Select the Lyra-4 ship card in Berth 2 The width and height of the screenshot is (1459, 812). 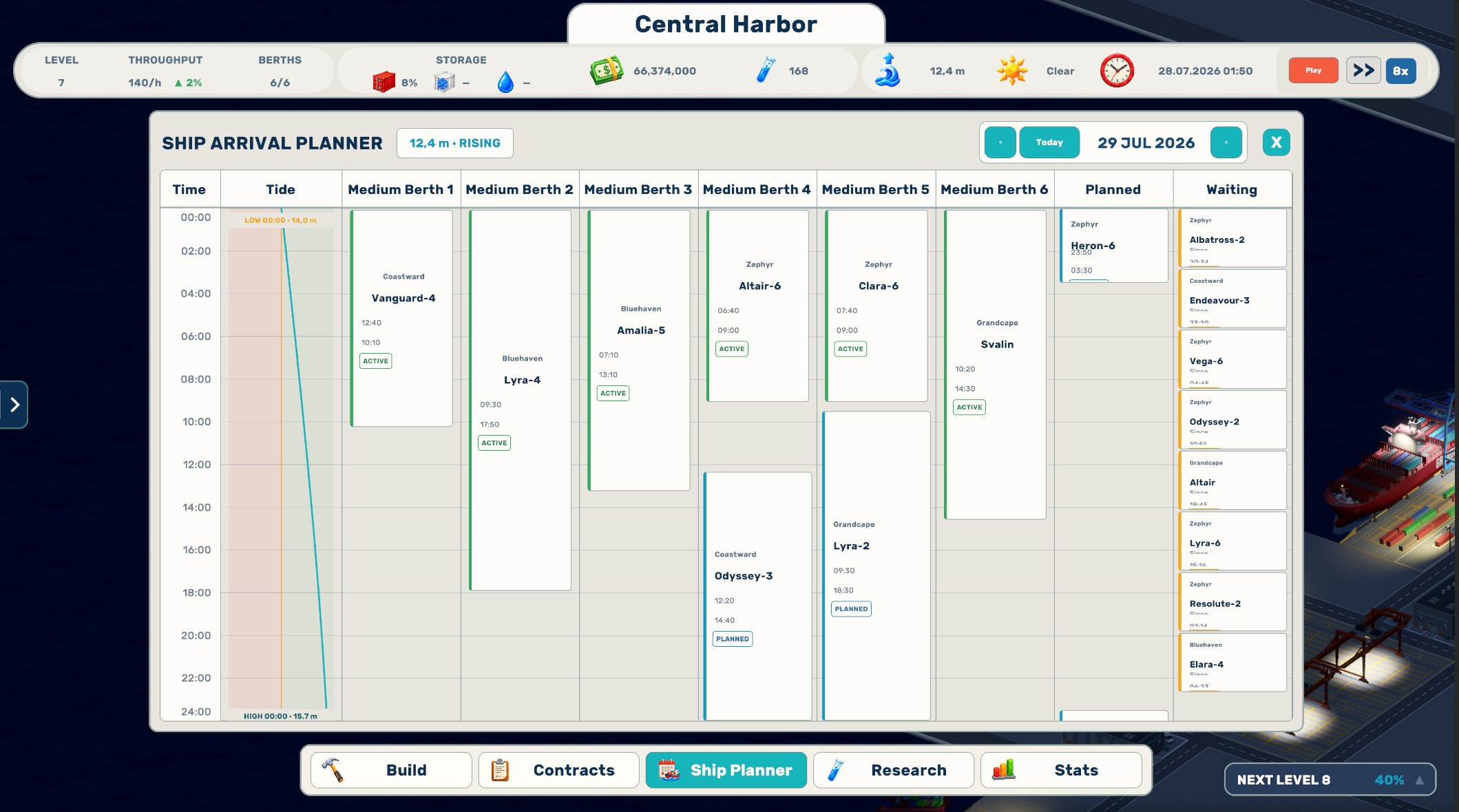520,400
